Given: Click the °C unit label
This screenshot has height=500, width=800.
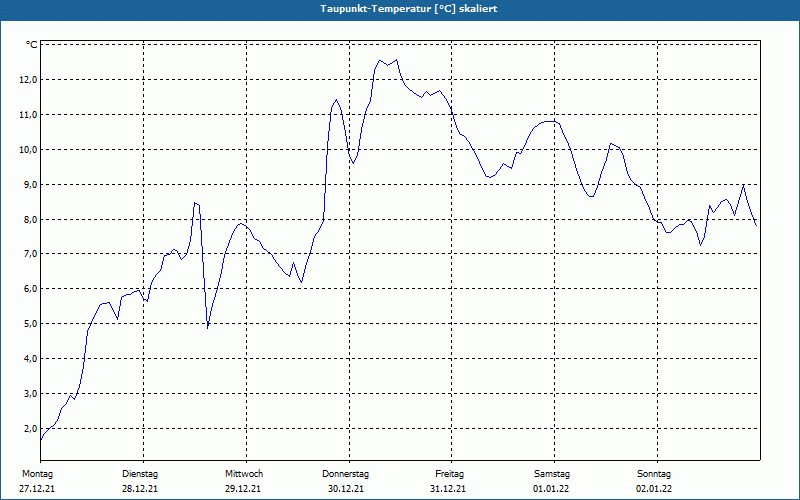Looking at the screenshot, I should pyautogui.click(x=32, y=45).
